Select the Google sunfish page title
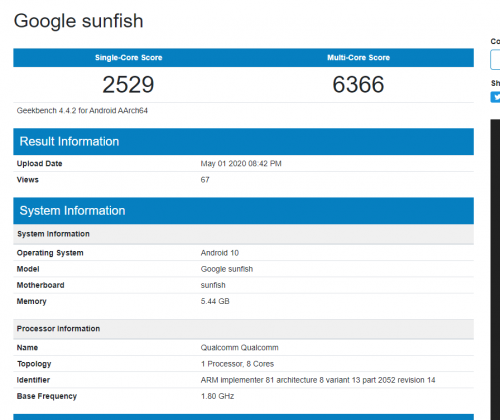This screenshot has width=500, height=420. [79, 21]
